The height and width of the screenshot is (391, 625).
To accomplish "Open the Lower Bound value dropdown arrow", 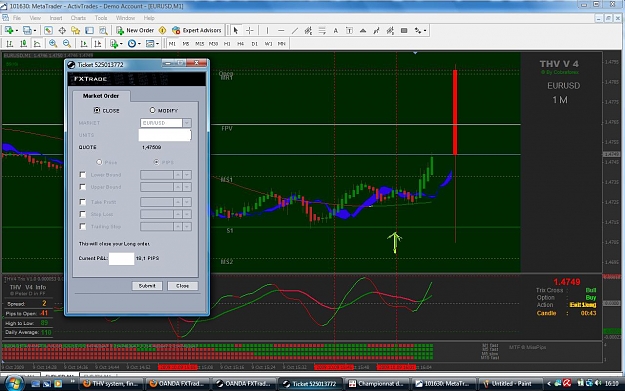I will pyautogui.click(x=187, y=175).
